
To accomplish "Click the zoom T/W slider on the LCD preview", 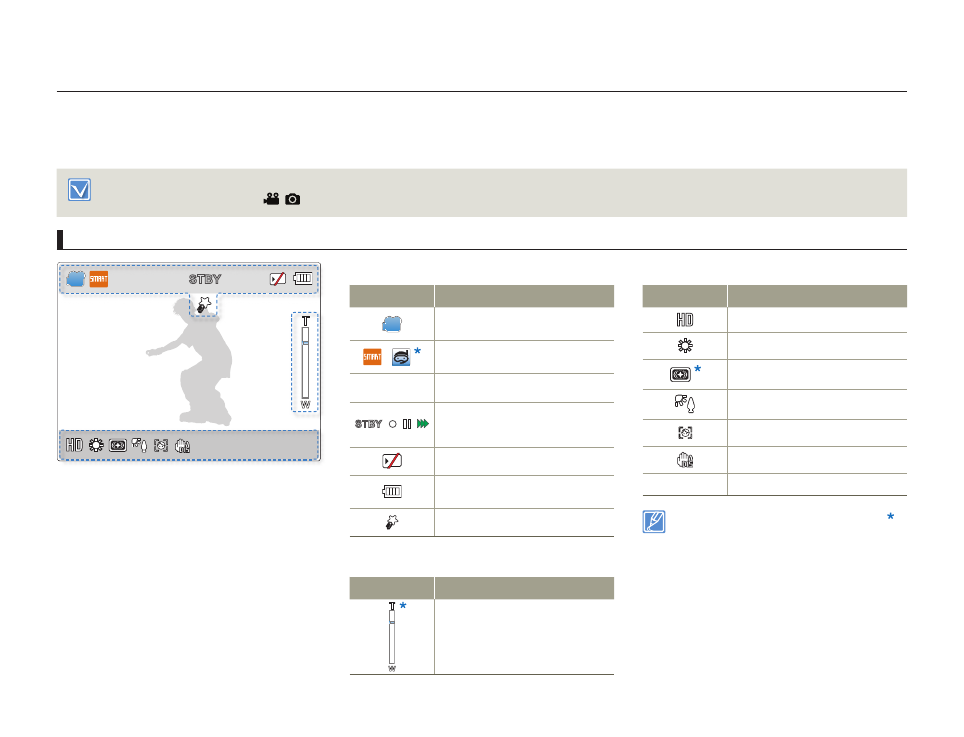I will (x=305, y=362).
